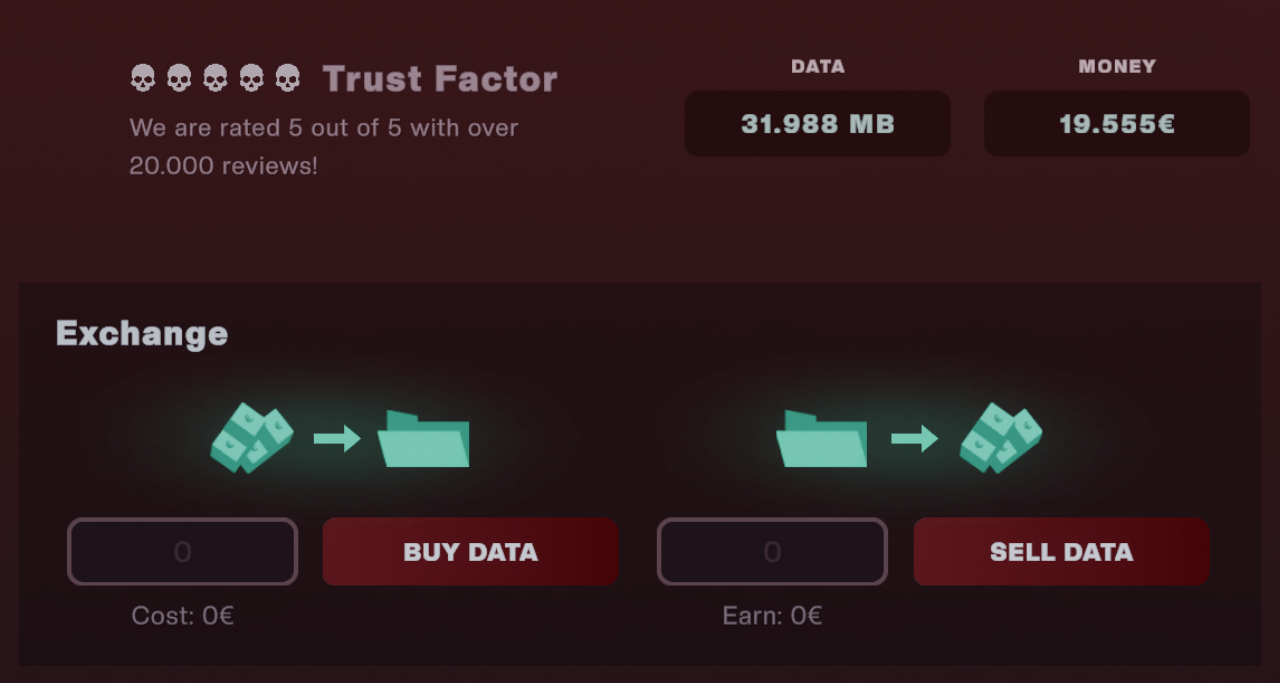Select the 31.988 MB data balance box
The image size is (1280, 683).
(x=817, y=124)
